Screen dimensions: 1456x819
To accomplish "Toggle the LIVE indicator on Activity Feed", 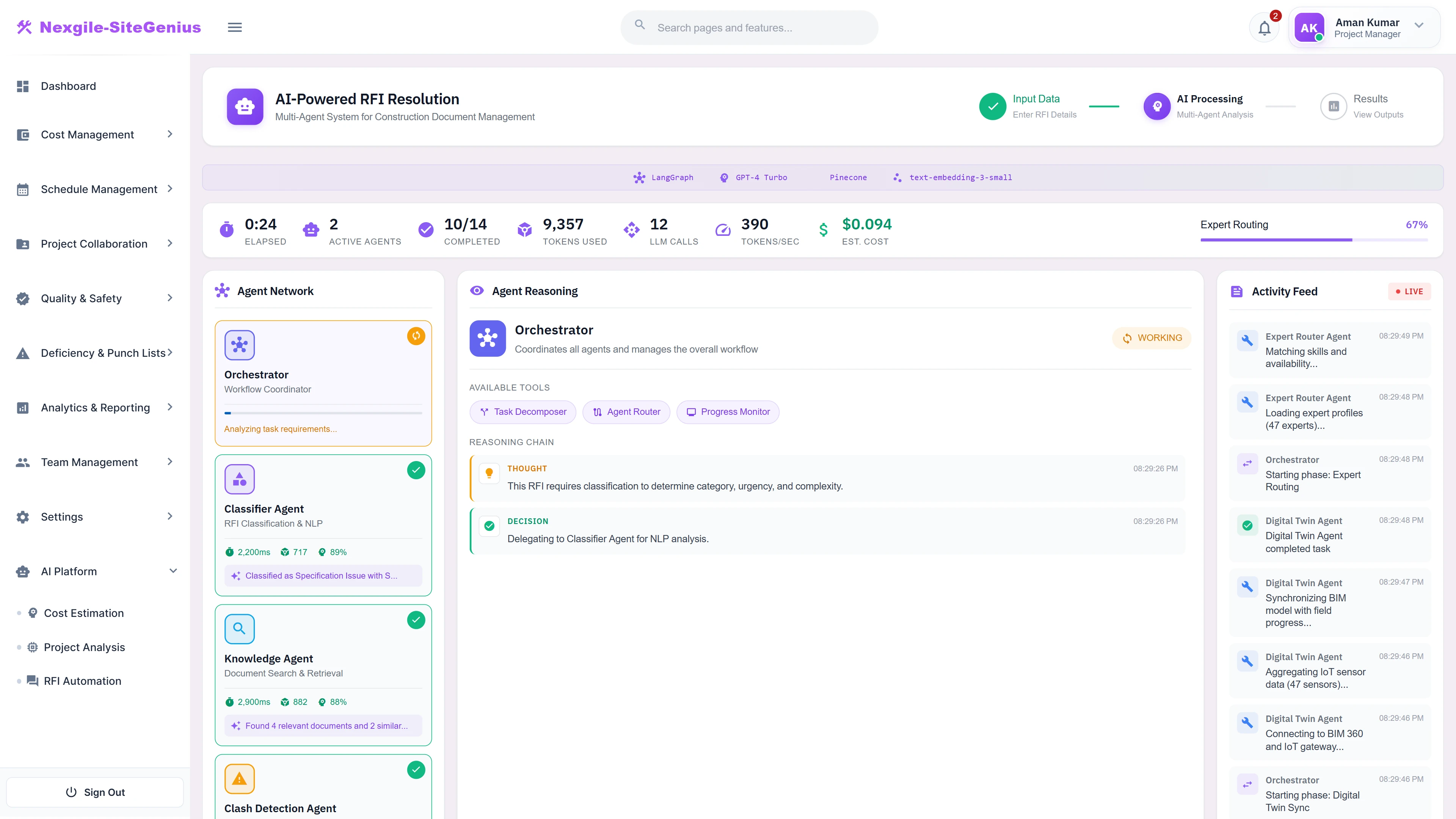I will coord(1409,291).
